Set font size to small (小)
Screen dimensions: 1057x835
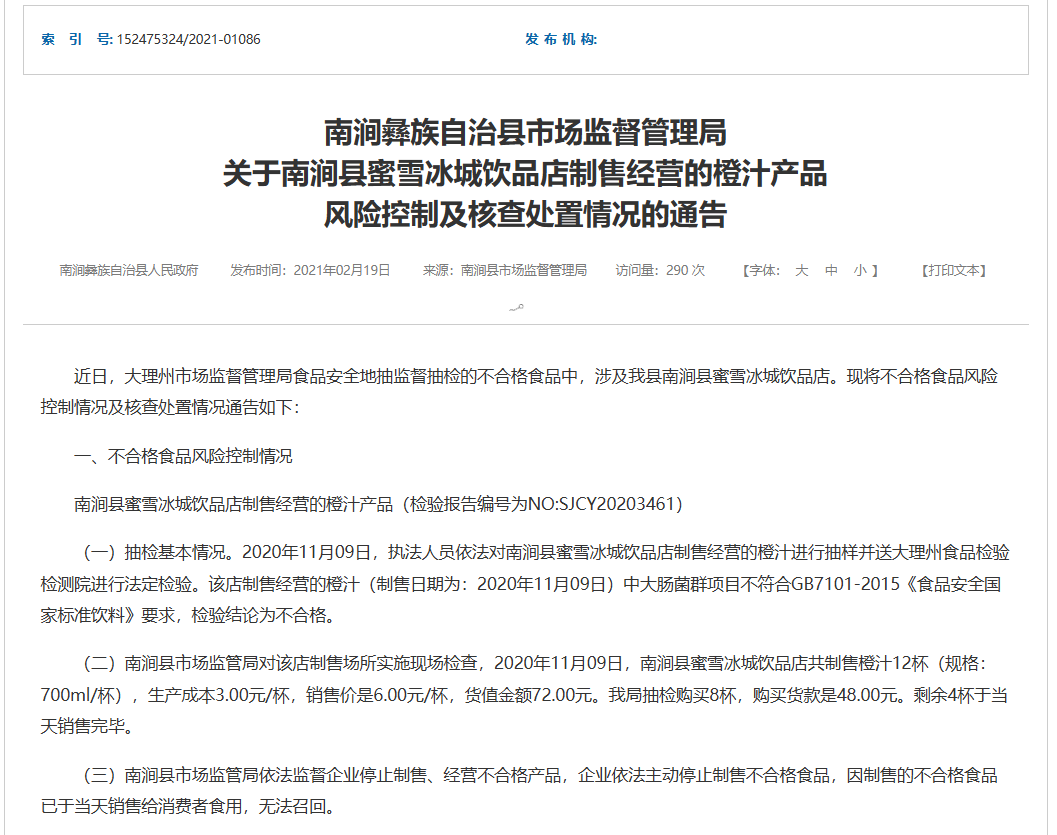point(860,270)
